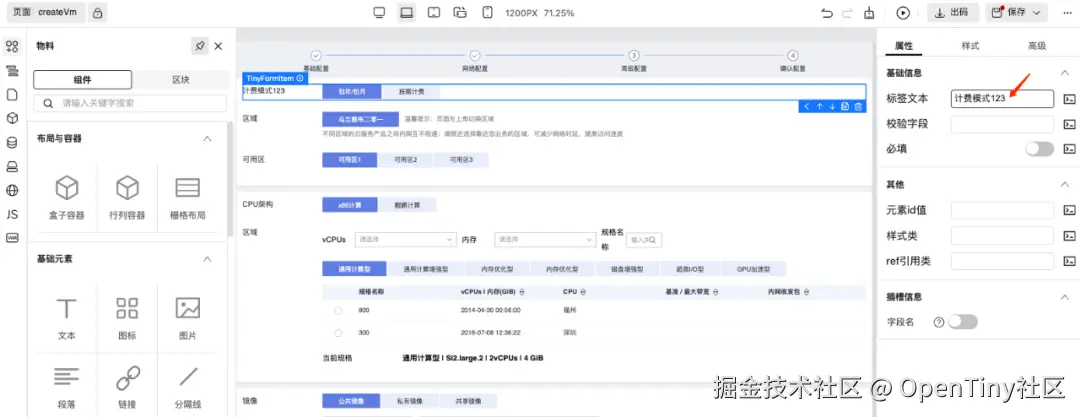Screen dimensions: 1080x417
Task: Move selected TinyFormItem up
Action: click(820, 106)
